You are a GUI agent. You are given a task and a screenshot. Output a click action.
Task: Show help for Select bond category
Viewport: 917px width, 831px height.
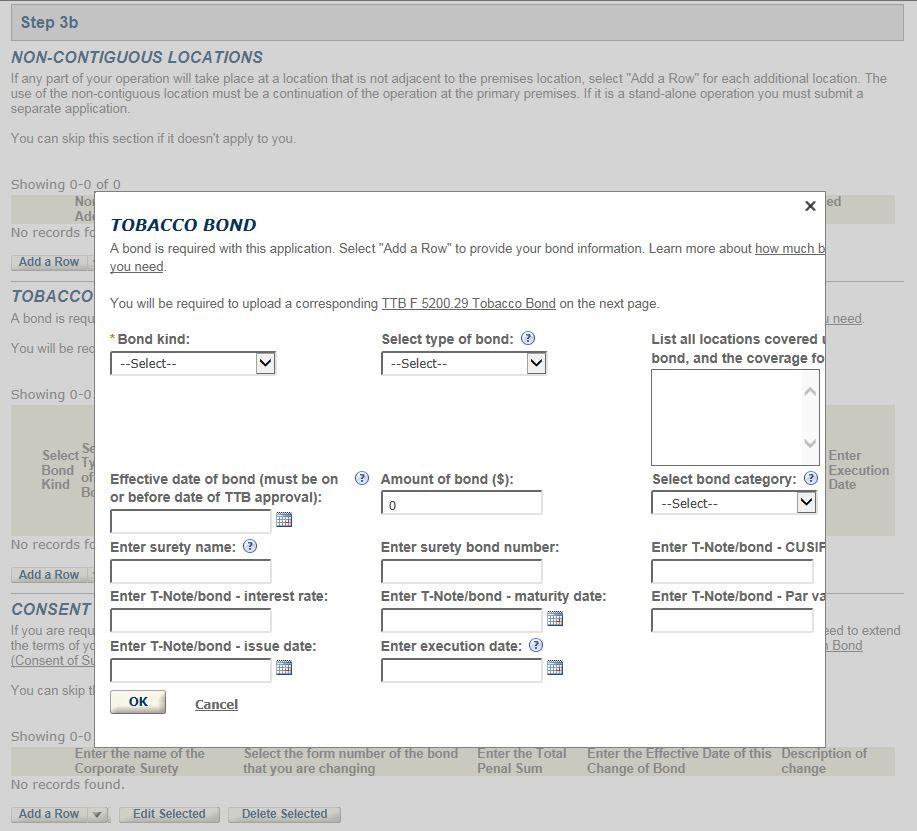(811, 479)
